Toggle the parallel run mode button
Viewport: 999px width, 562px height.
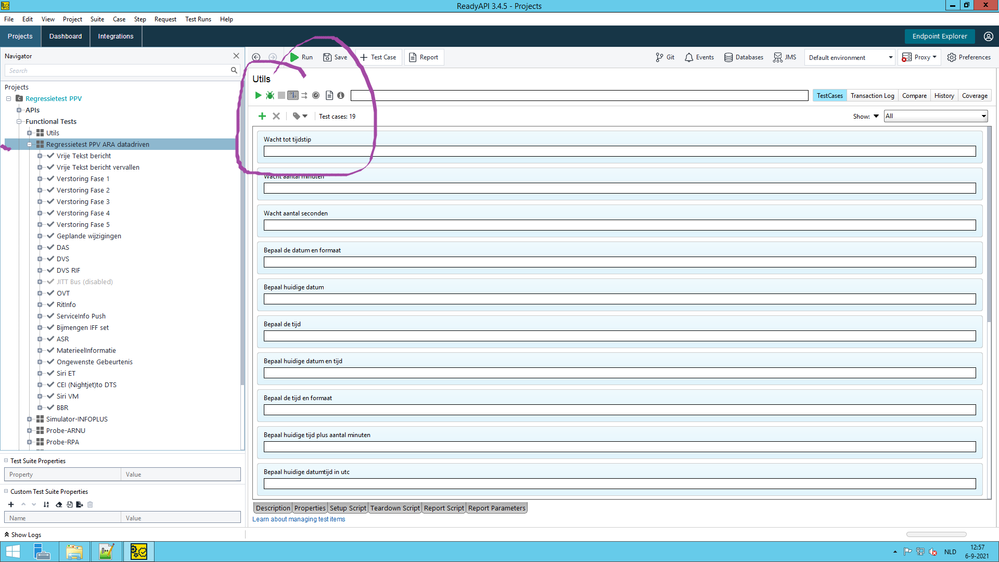tap(304, 96)
